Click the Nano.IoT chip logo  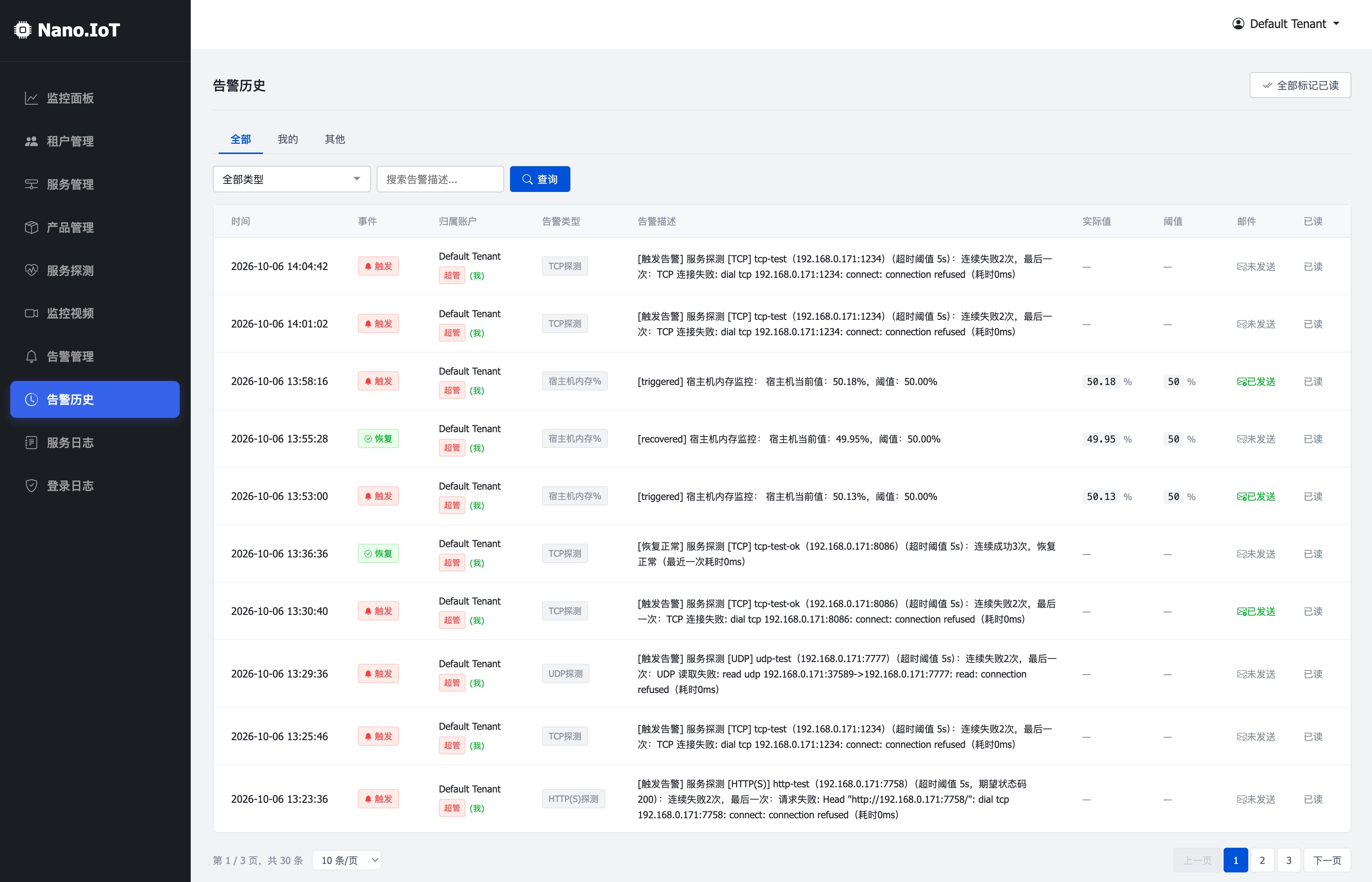(23, 30)
